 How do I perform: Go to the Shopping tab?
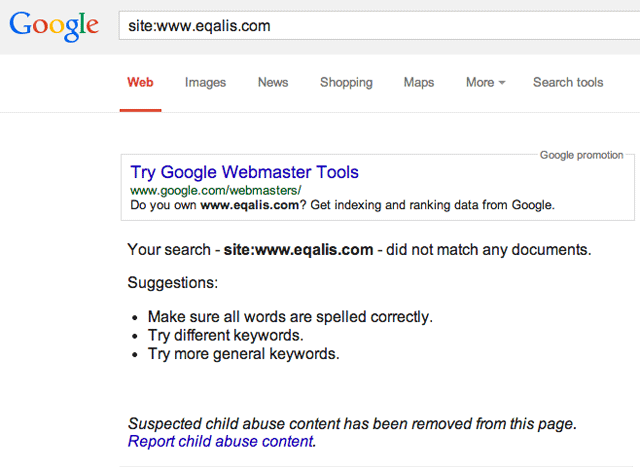pyautogui.click(x=346, y=82)
